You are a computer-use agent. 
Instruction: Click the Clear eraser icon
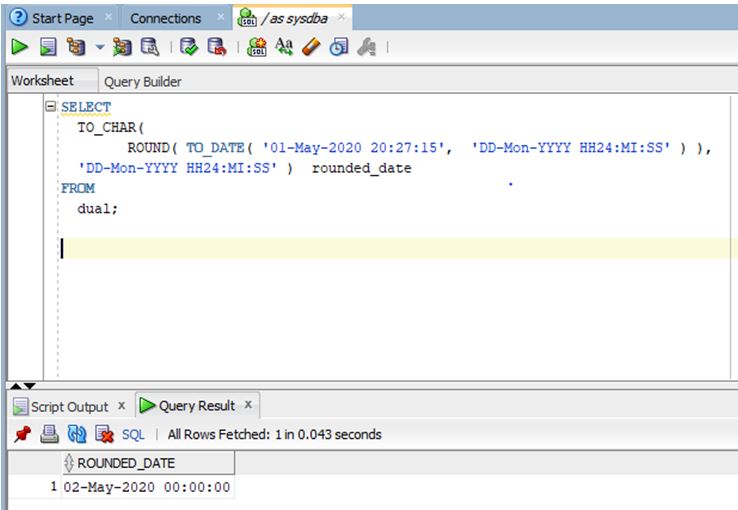point(311,47)
